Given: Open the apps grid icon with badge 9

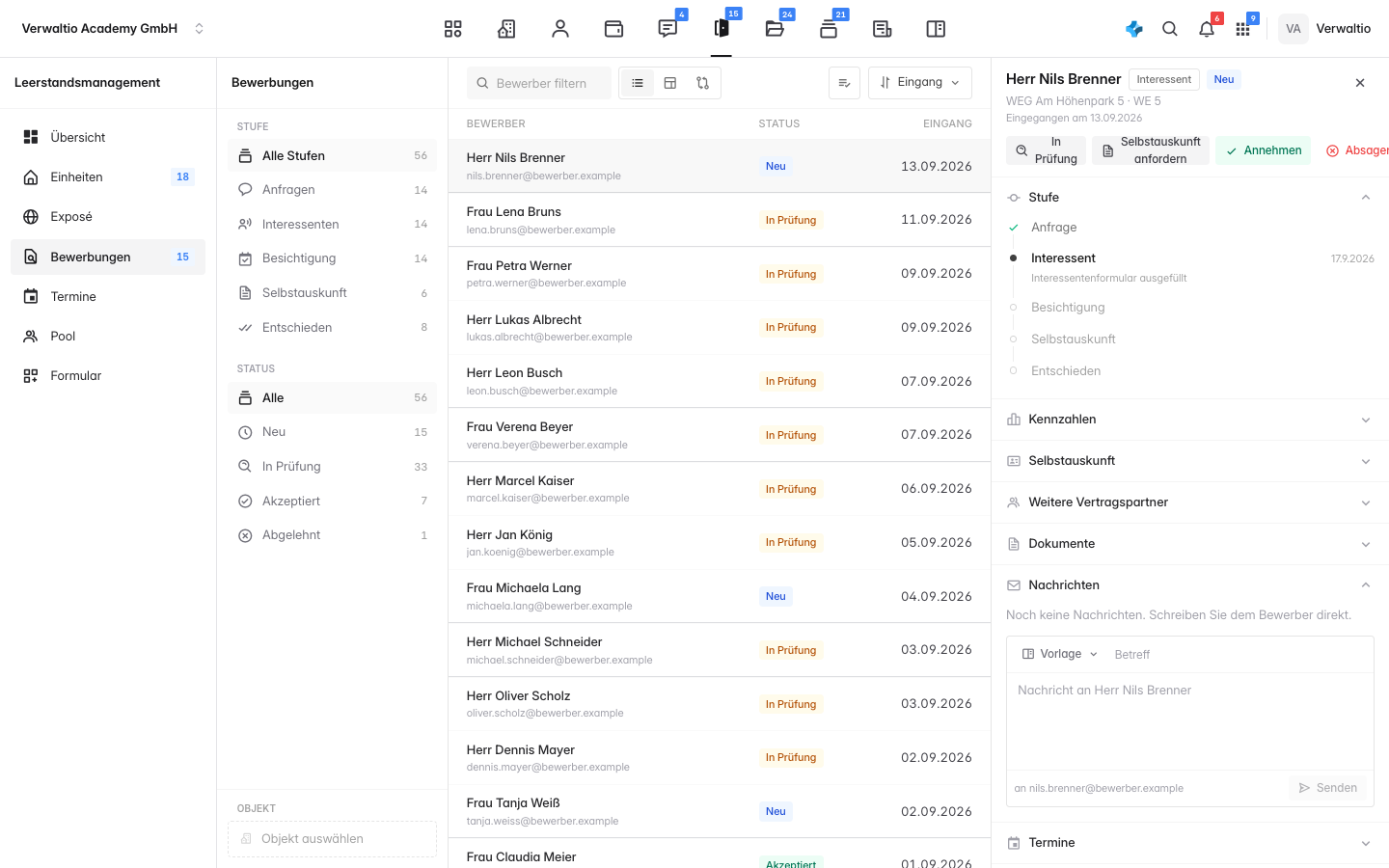Looking at the screenshot, I should point(1243,29).
